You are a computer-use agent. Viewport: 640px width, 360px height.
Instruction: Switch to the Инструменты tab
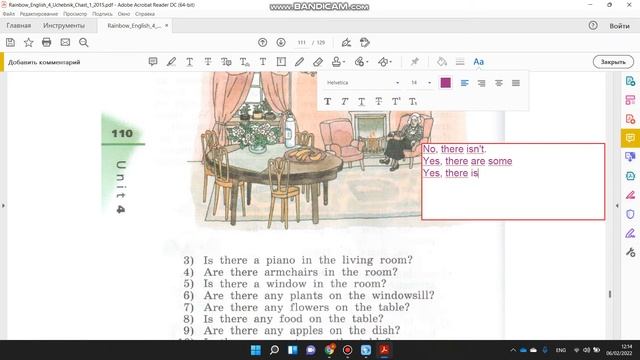point(64,26)
